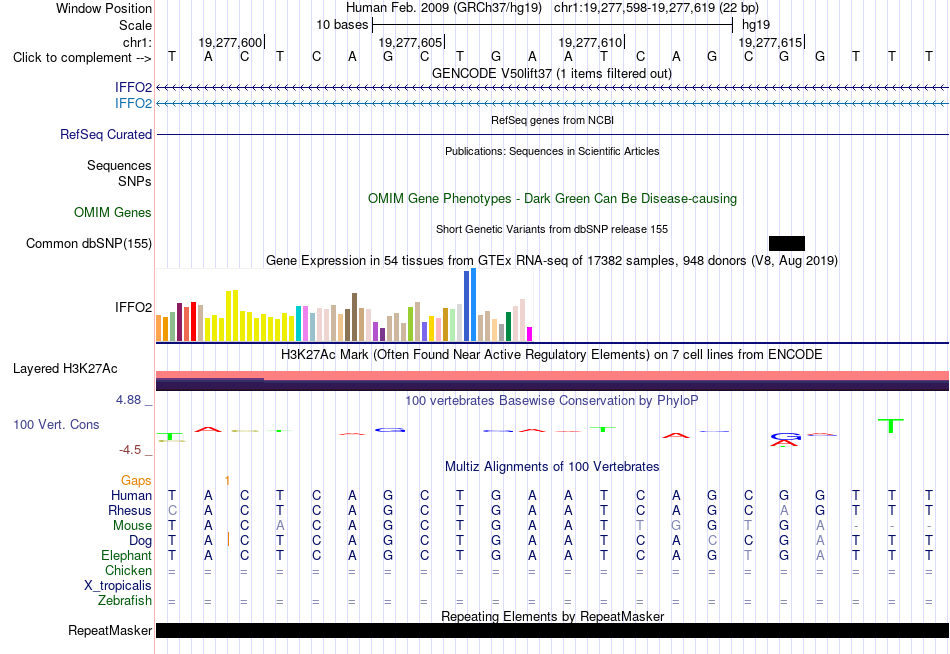This screenshot has width=950, height=654.
Task: Click the orange '1' in Gaps row
Action: point(227,481)
